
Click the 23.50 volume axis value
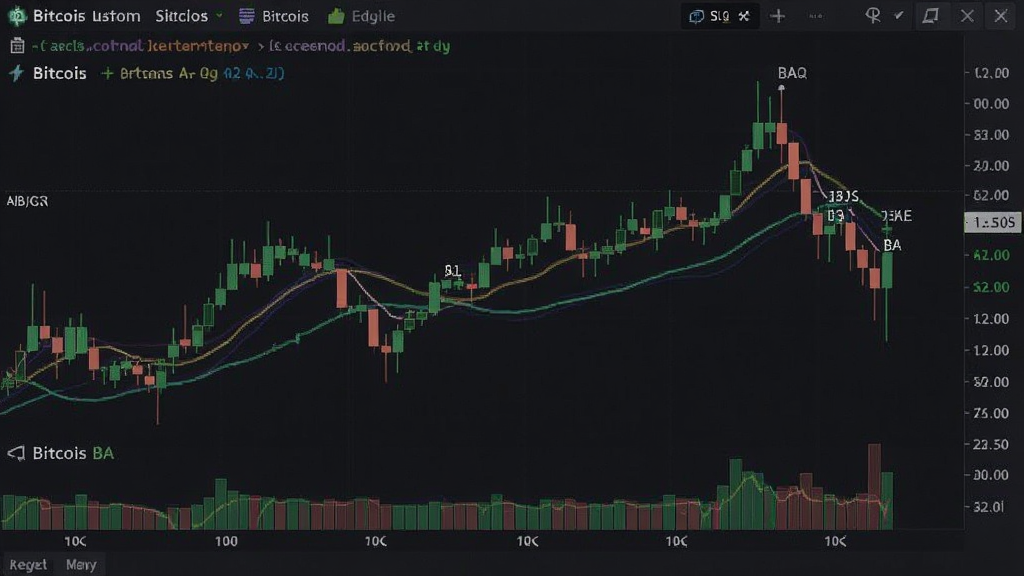(x=991, y=444)
